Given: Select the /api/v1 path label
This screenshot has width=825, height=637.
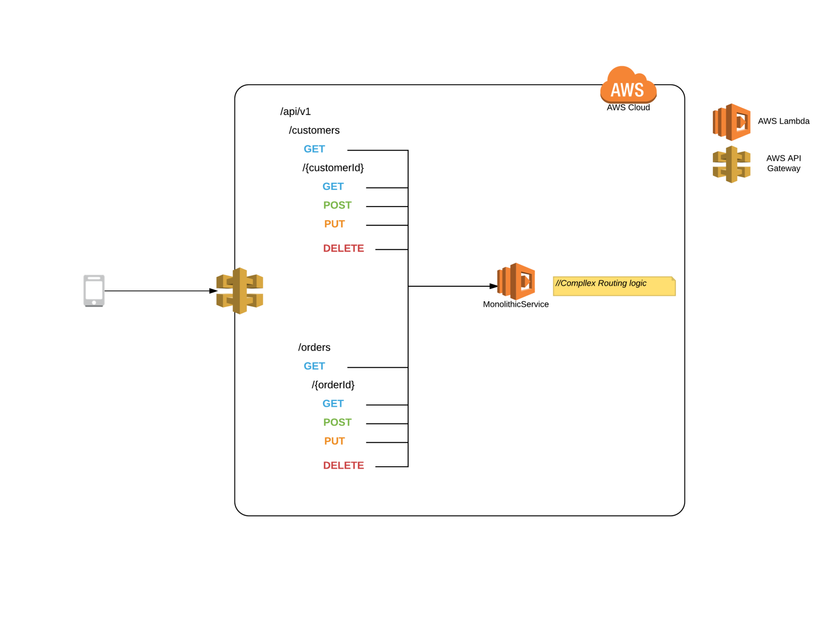Looking at the screenshot, I should [x=295, y=112].
